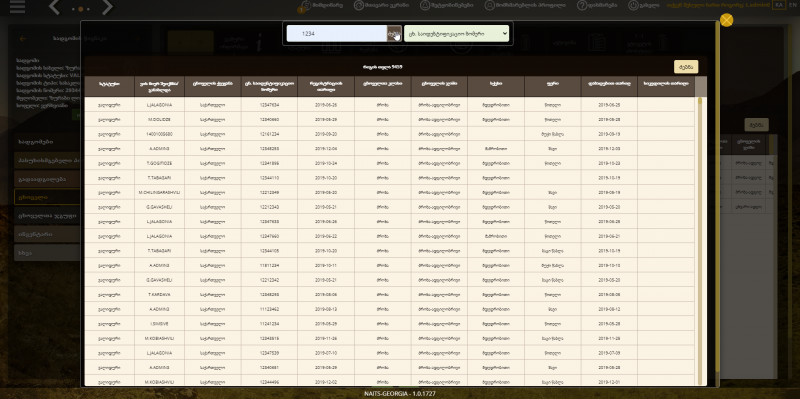Click the M.CHILINGARASHVILI cell

tap(159, 193)
